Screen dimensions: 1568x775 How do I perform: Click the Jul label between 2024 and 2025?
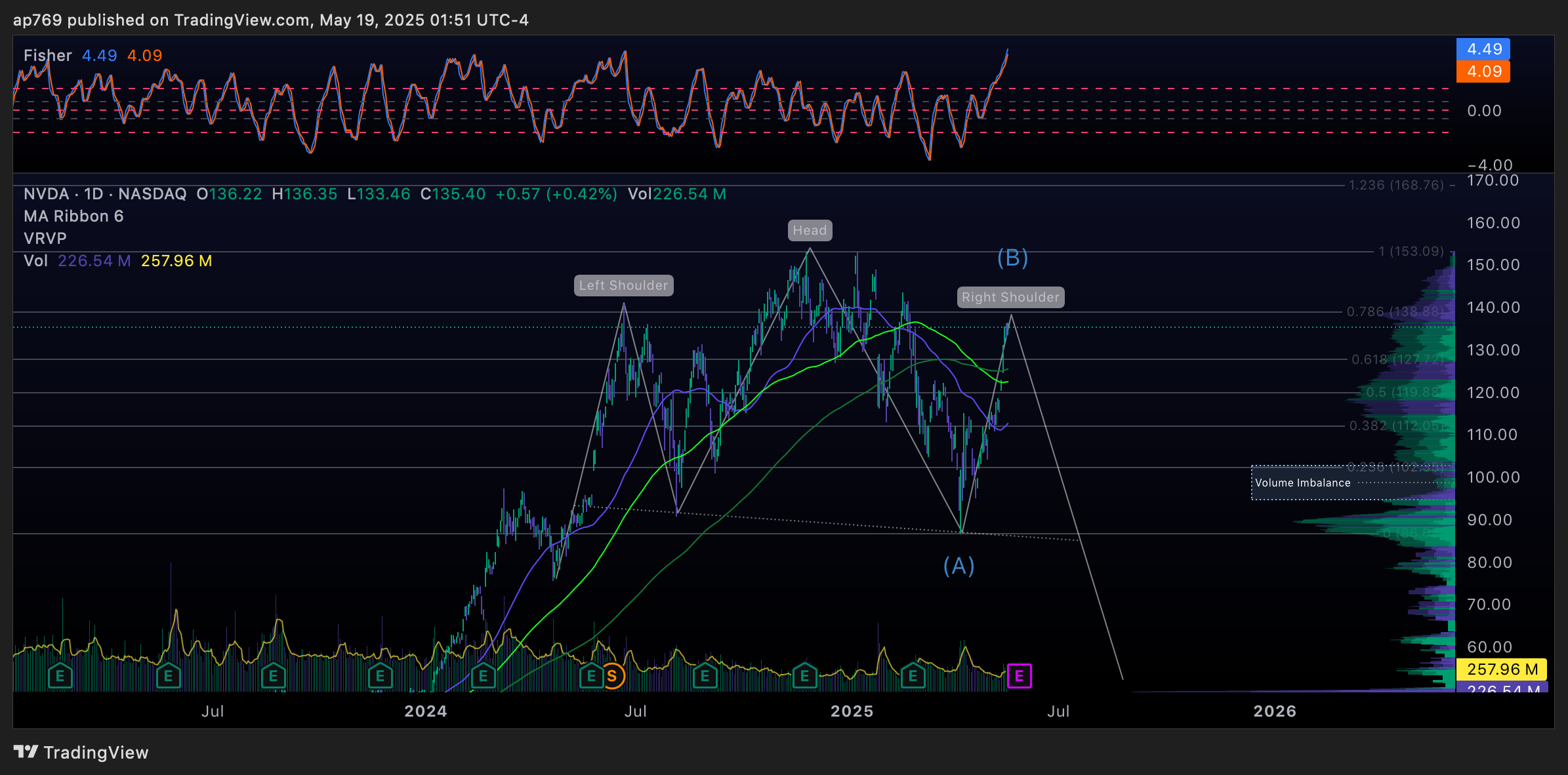[635, 711]
